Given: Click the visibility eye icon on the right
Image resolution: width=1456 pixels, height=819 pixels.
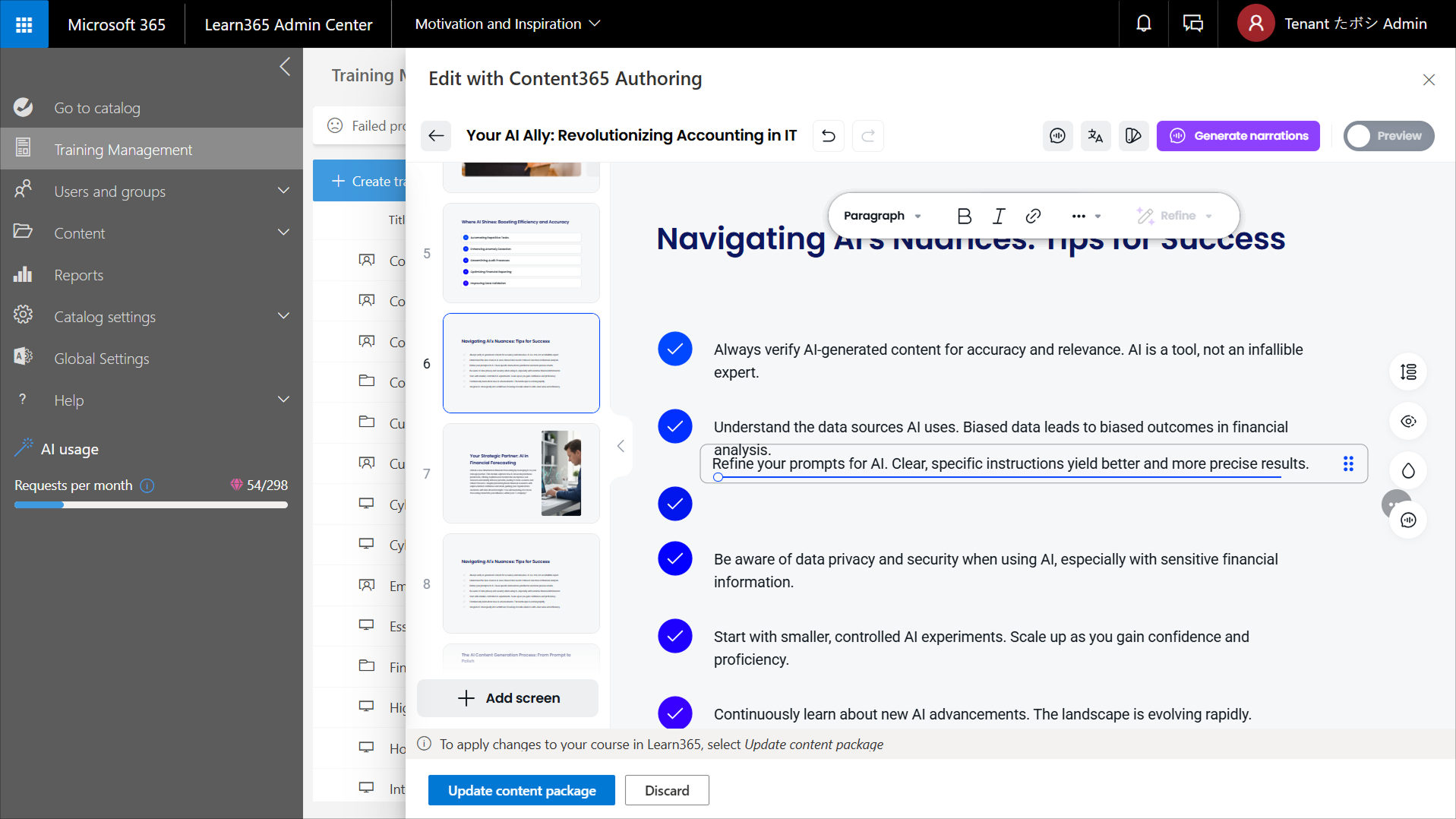Looking at the screenshot, I should click(x=1408, y=422).
